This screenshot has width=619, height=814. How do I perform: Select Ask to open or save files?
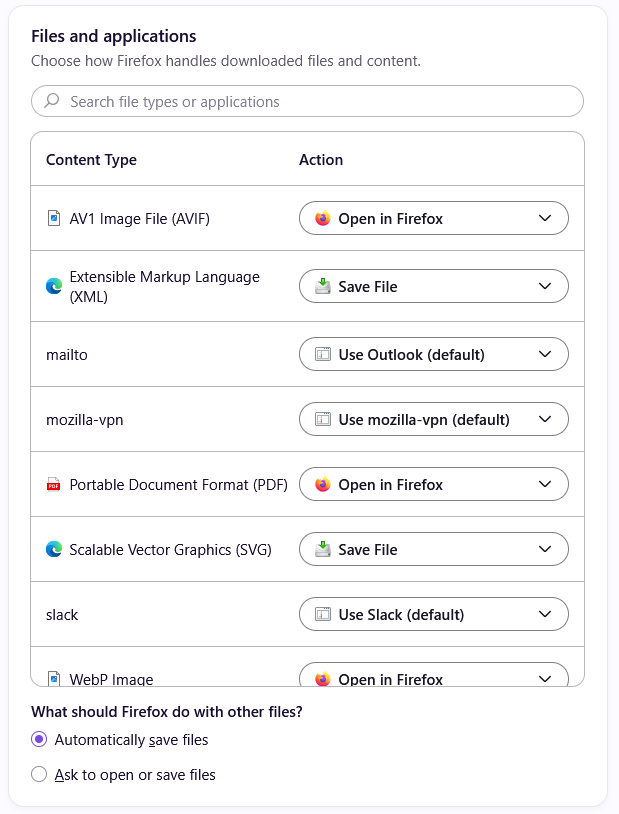pos(39,775)
